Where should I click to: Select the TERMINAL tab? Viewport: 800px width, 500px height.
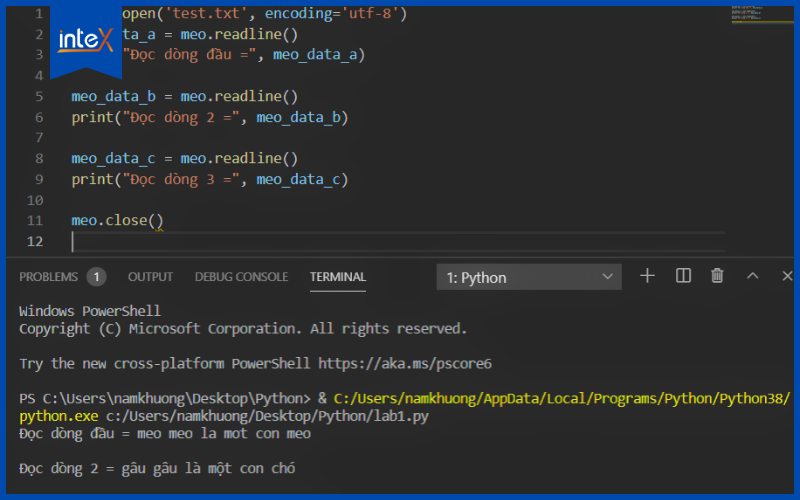338,277
